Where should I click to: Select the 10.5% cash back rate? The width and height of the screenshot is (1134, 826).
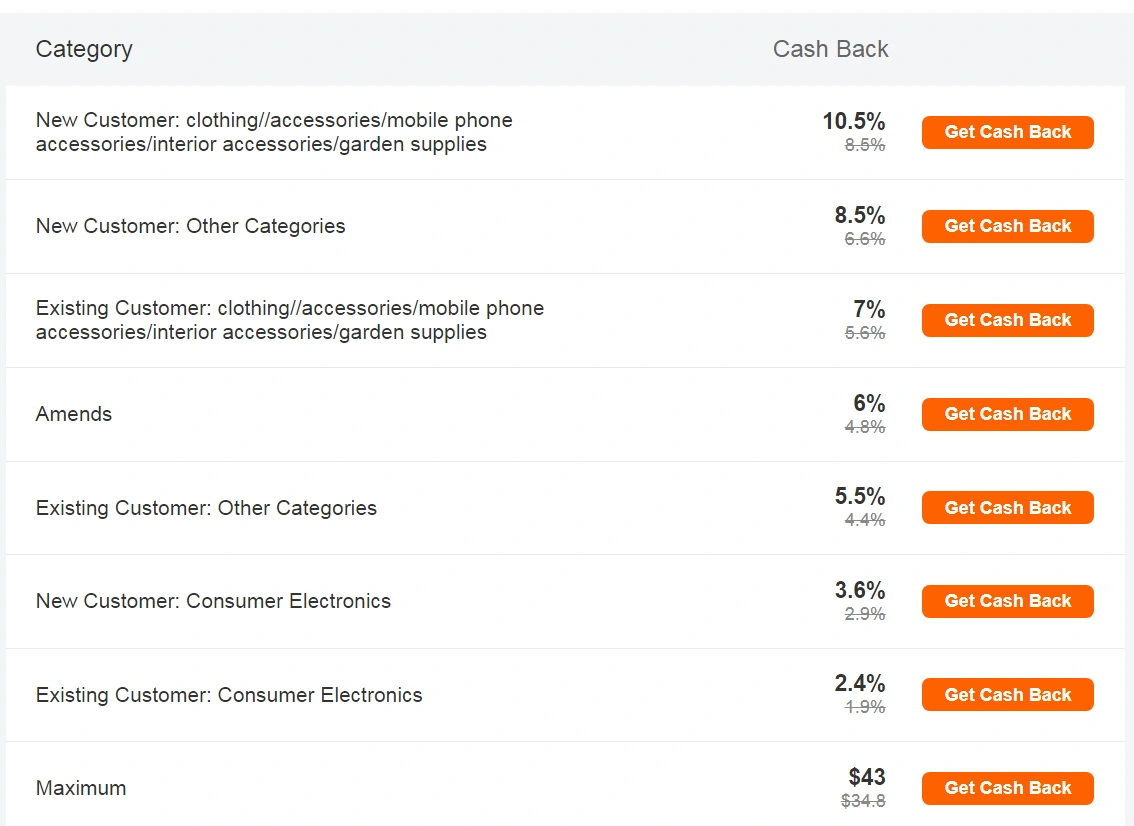point(853,121)
